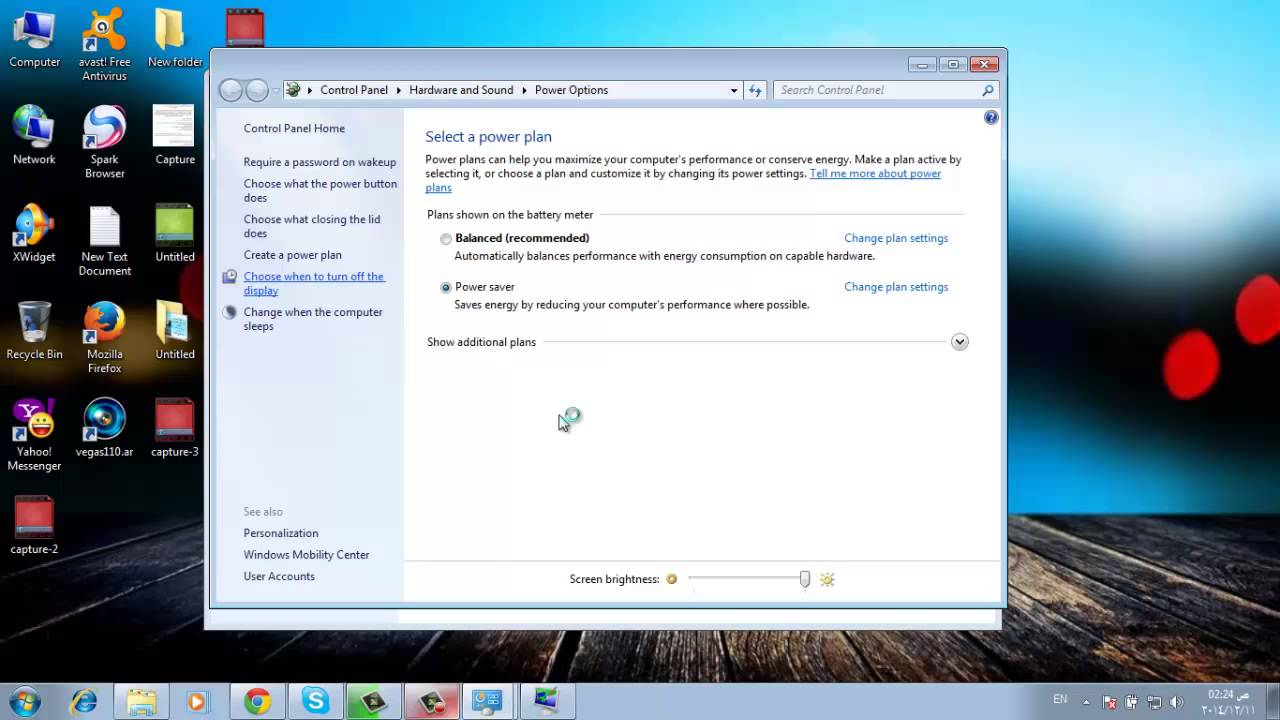Open Require a password on wakeup
1280x720 pixels.
point(320,162)
